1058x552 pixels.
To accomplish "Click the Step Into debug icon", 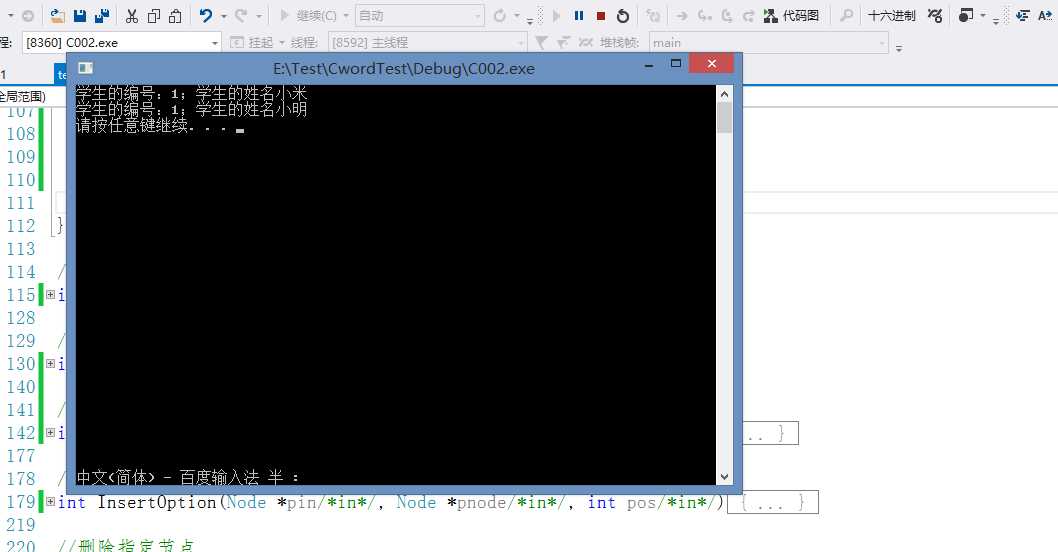I will [x=705, y=16].
